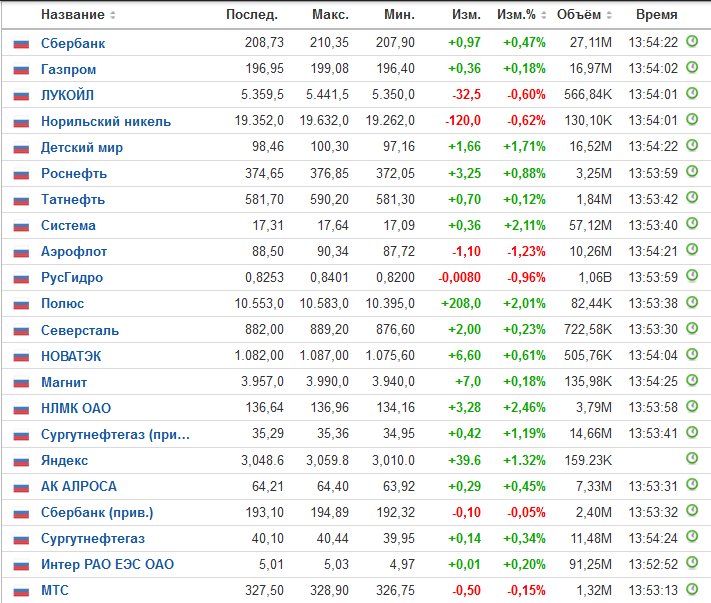
Task: Click the Russian flag icon beside Магнит
Action: [x=21, y=383]
